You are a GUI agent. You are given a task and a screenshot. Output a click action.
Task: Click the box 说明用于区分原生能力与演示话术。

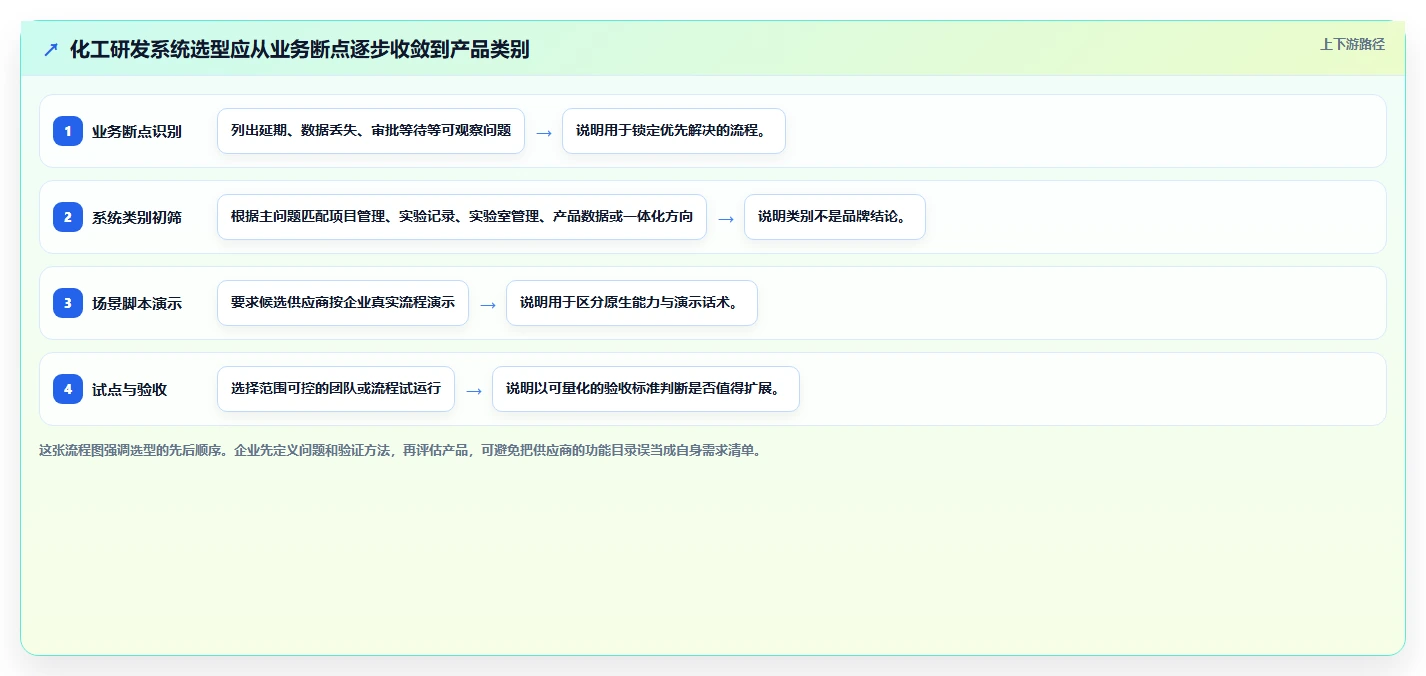[632, 303]
